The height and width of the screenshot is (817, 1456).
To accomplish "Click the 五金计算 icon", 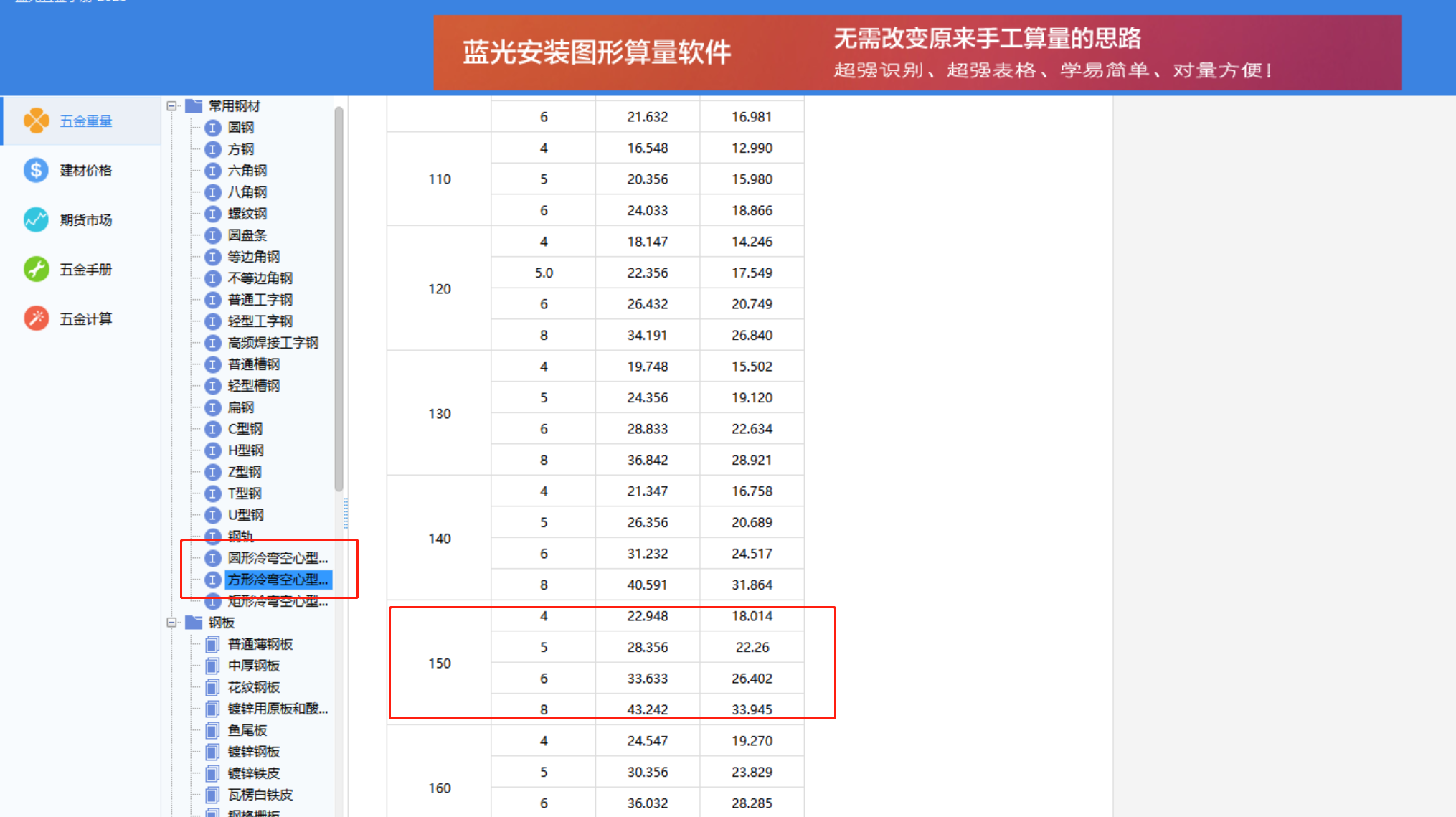I will click(36, 318).
